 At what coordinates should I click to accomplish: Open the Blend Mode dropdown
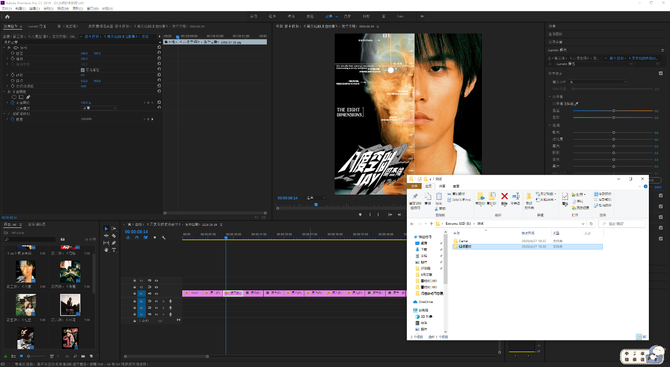(99, 108)
